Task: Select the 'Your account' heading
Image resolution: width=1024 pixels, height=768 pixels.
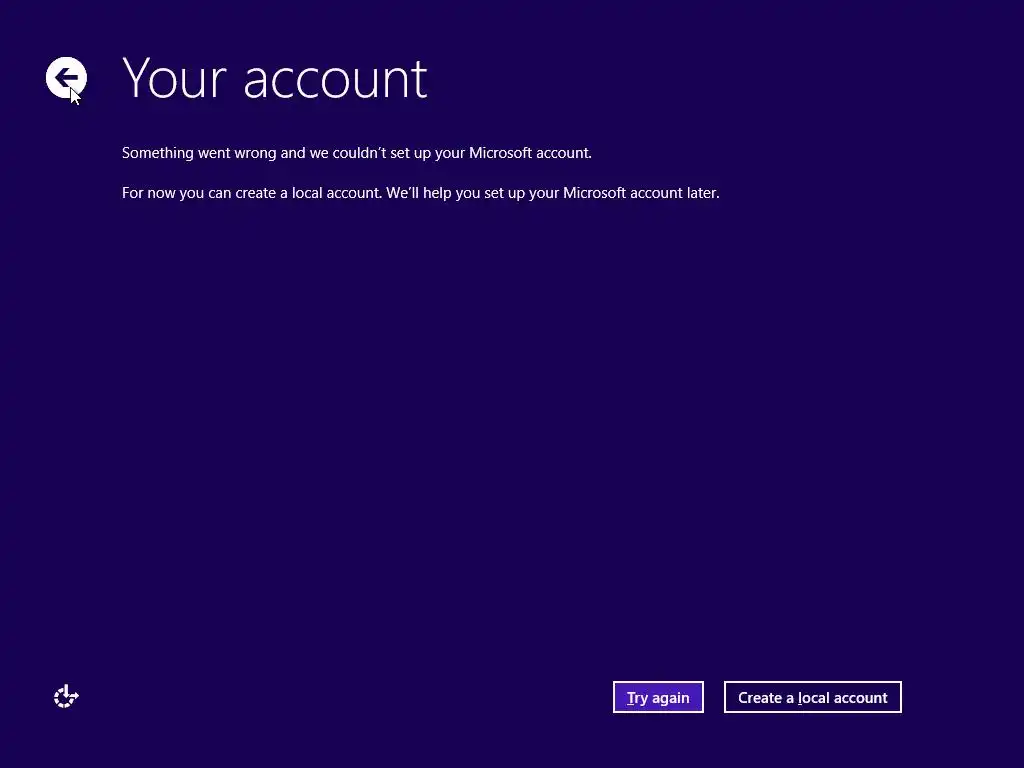Action: (274, 78)
